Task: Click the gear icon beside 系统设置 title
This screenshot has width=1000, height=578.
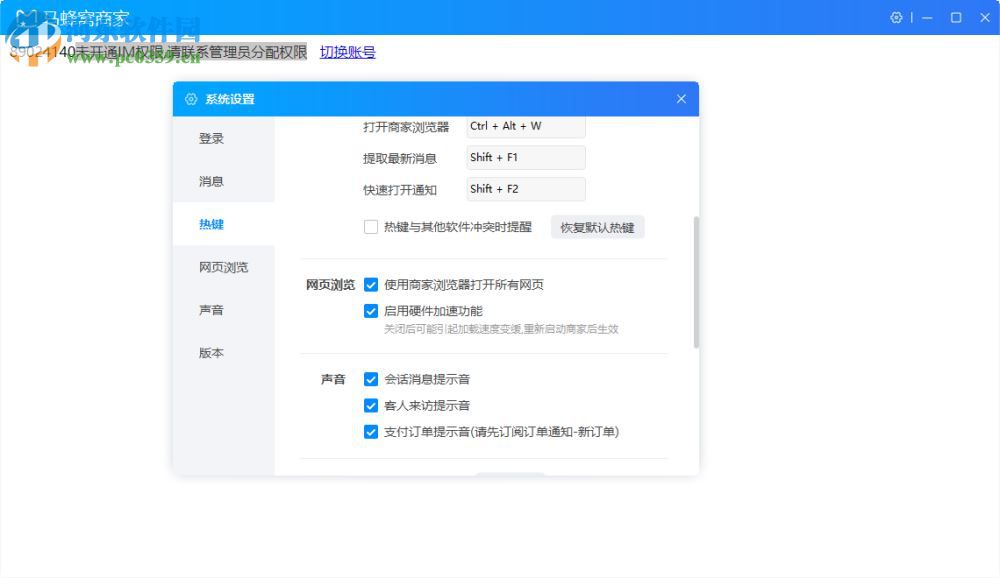Action: (x=190, y=99)
